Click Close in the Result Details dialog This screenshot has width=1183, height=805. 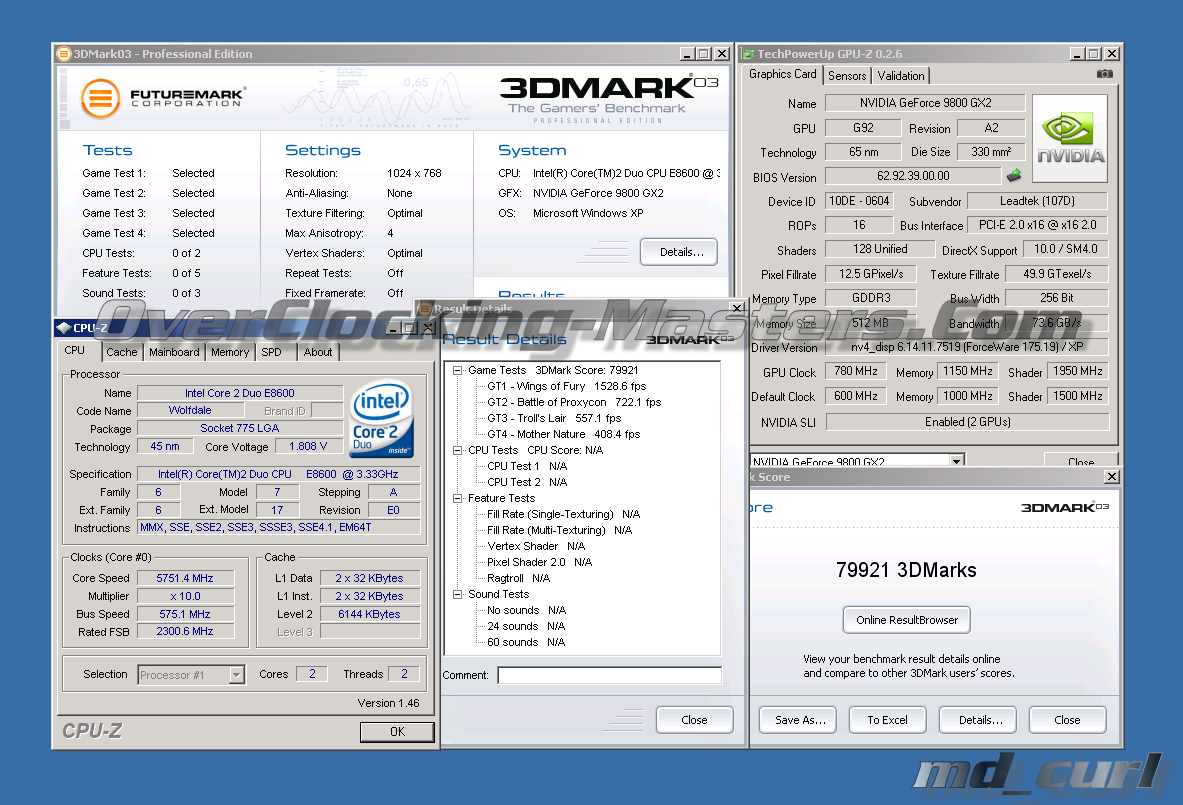coord(694,720)
